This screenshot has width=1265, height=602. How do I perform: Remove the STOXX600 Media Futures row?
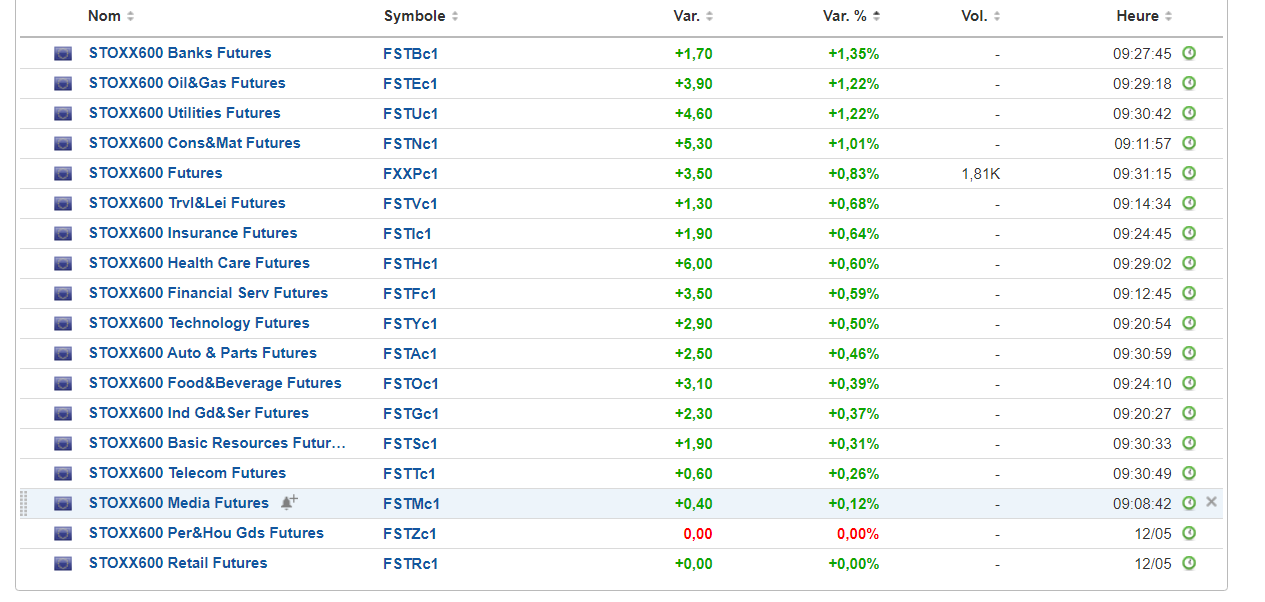(x=1211, y=502)
